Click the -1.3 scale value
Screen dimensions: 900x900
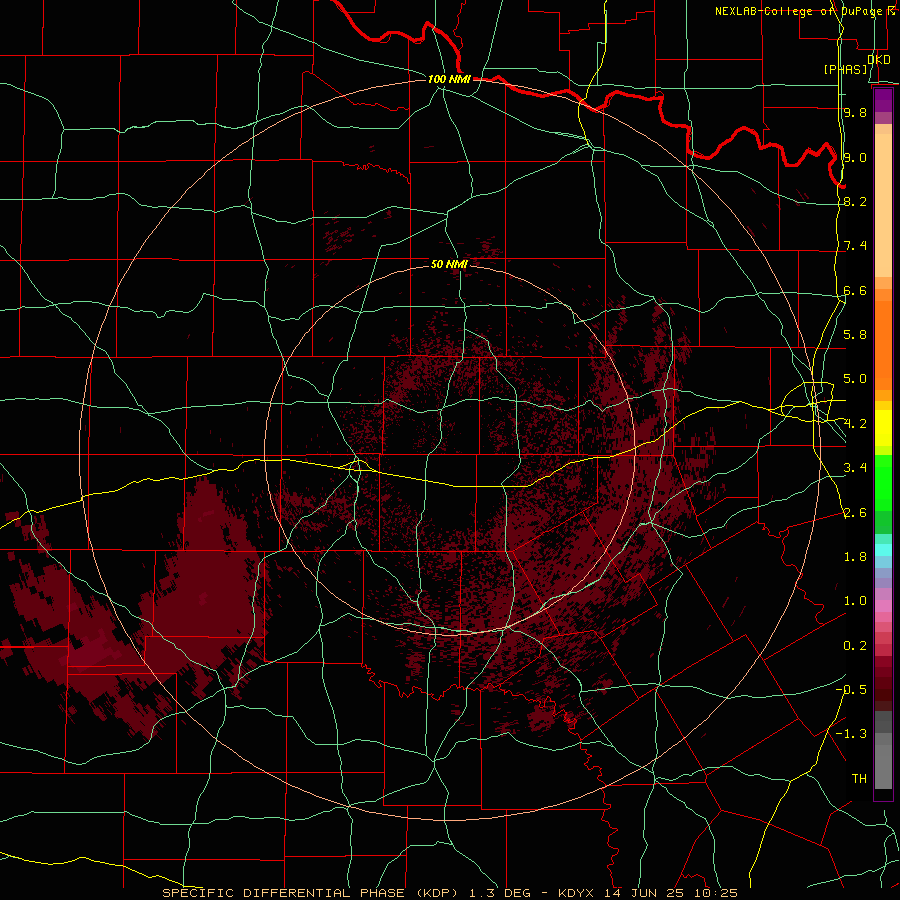click(851, 734)
